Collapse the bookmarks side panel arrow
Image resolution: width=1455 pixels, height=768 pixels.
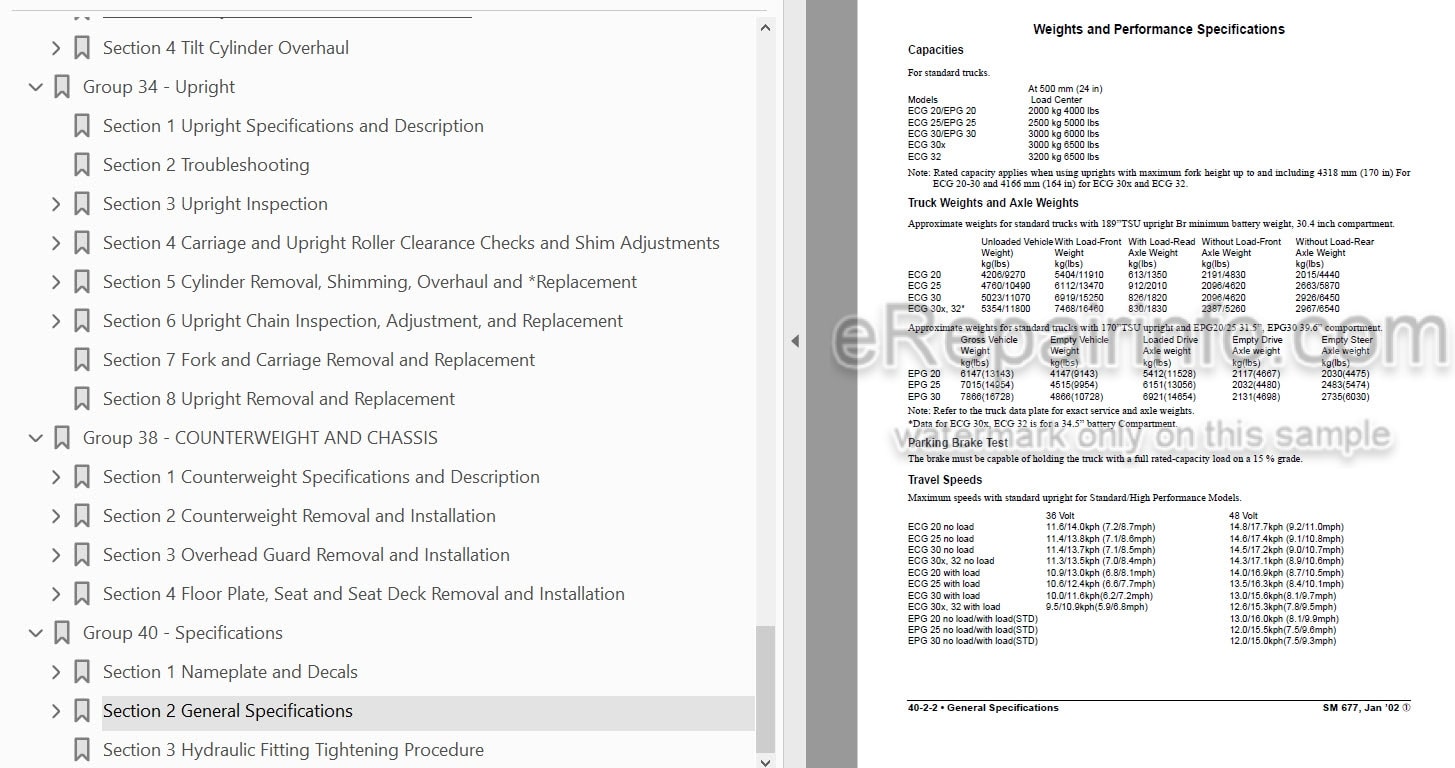point(795,341)
